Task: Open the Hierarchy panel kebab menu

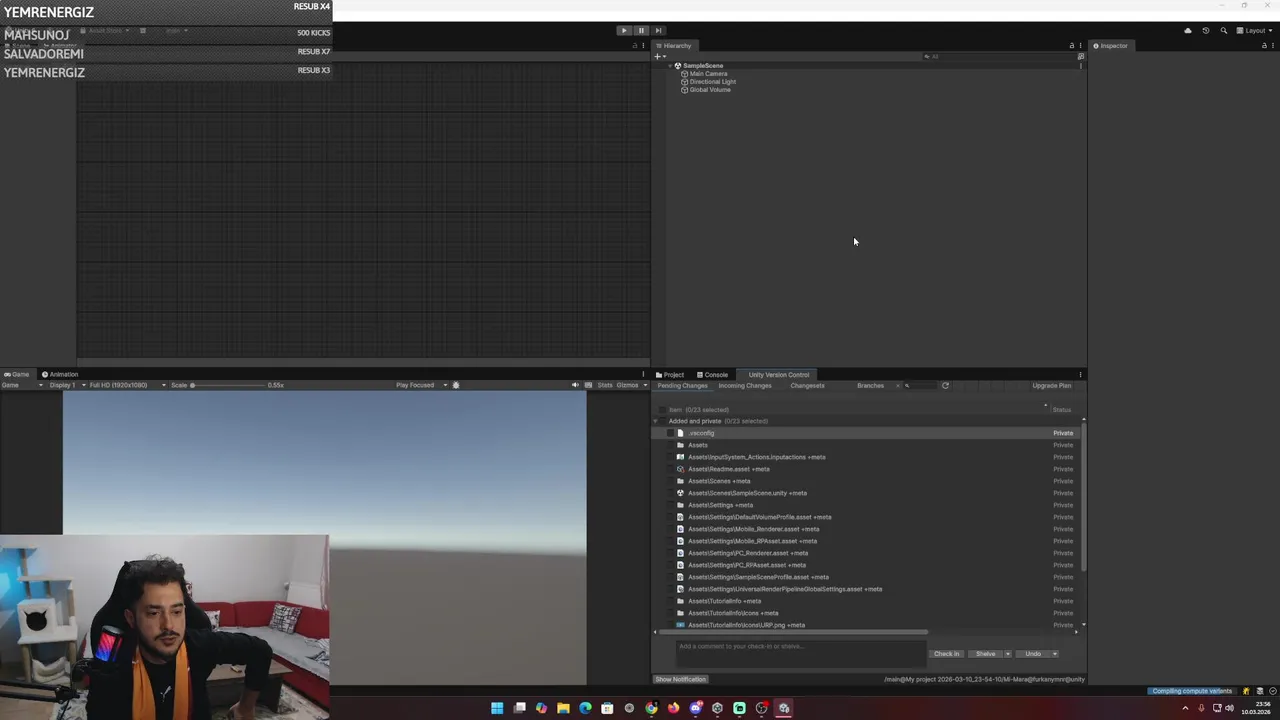Action: click(1080, 45)
